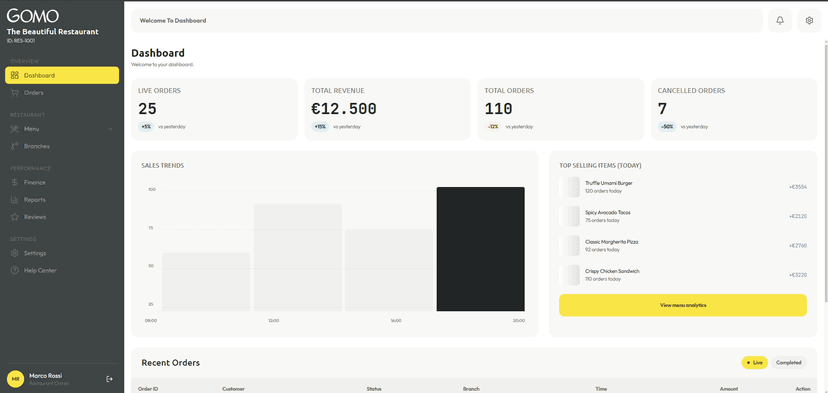Click the +€2120 amount

point(798,217)
